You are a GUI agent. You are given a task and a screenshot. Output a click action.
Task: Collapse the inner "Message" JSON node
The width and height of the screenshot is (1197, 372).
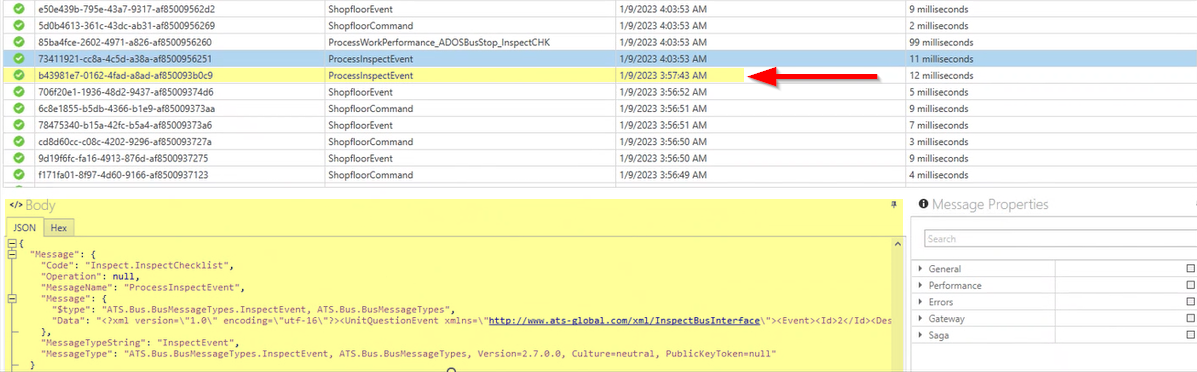[11, 299]
